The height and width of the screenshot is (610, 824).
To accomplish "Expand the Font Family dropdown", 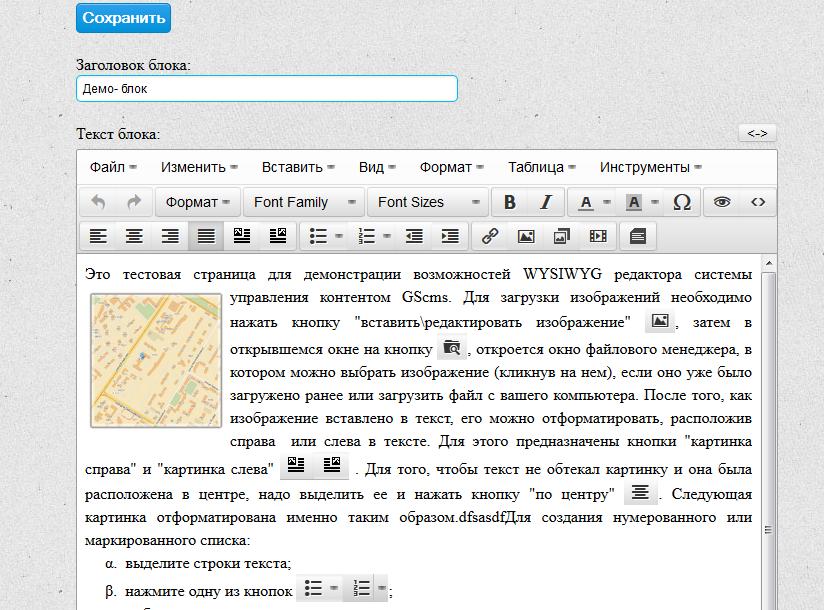I will [304, 202].
